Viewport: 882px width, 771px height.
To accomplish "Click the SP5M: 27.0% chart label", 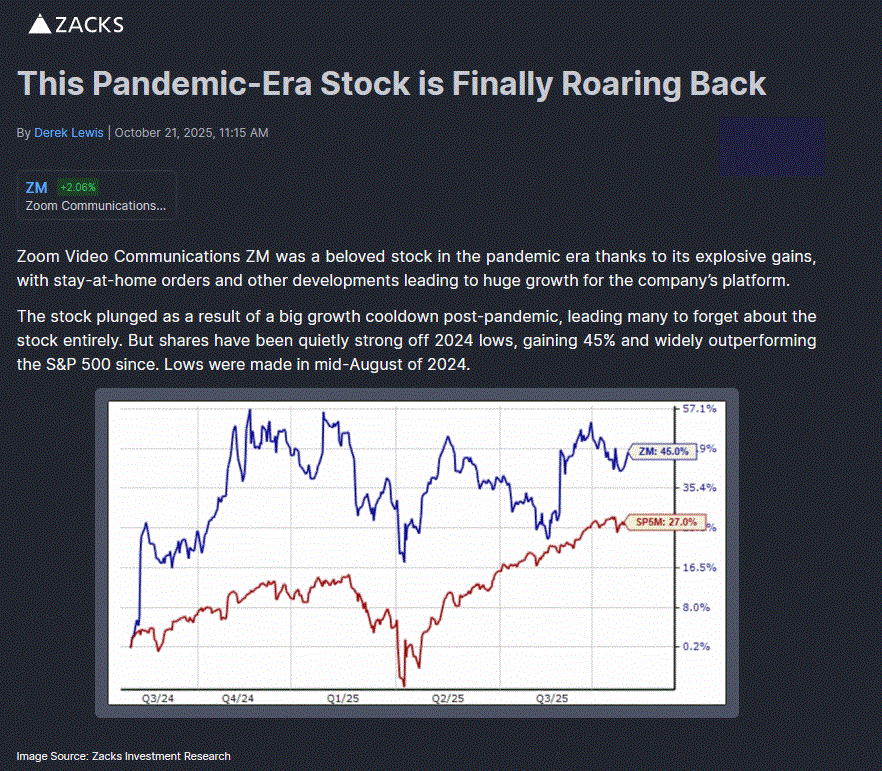I will click(665, 522).
